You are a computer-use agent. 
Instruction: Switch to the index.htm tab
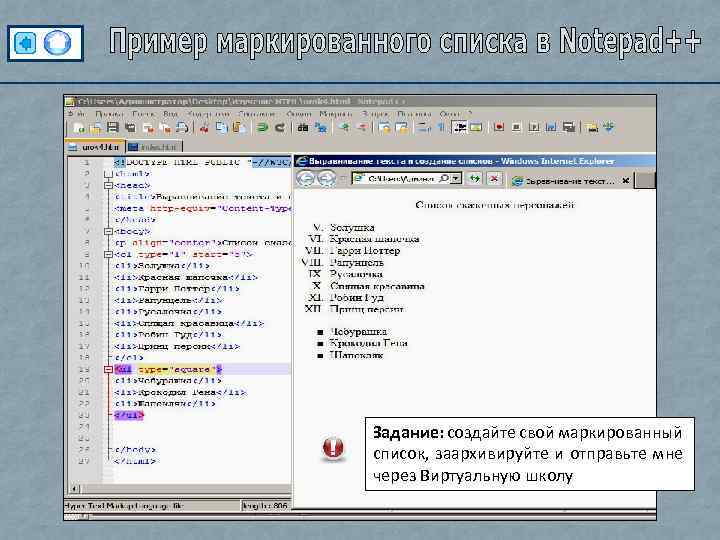pyautogui.click(x=154, y=147)
